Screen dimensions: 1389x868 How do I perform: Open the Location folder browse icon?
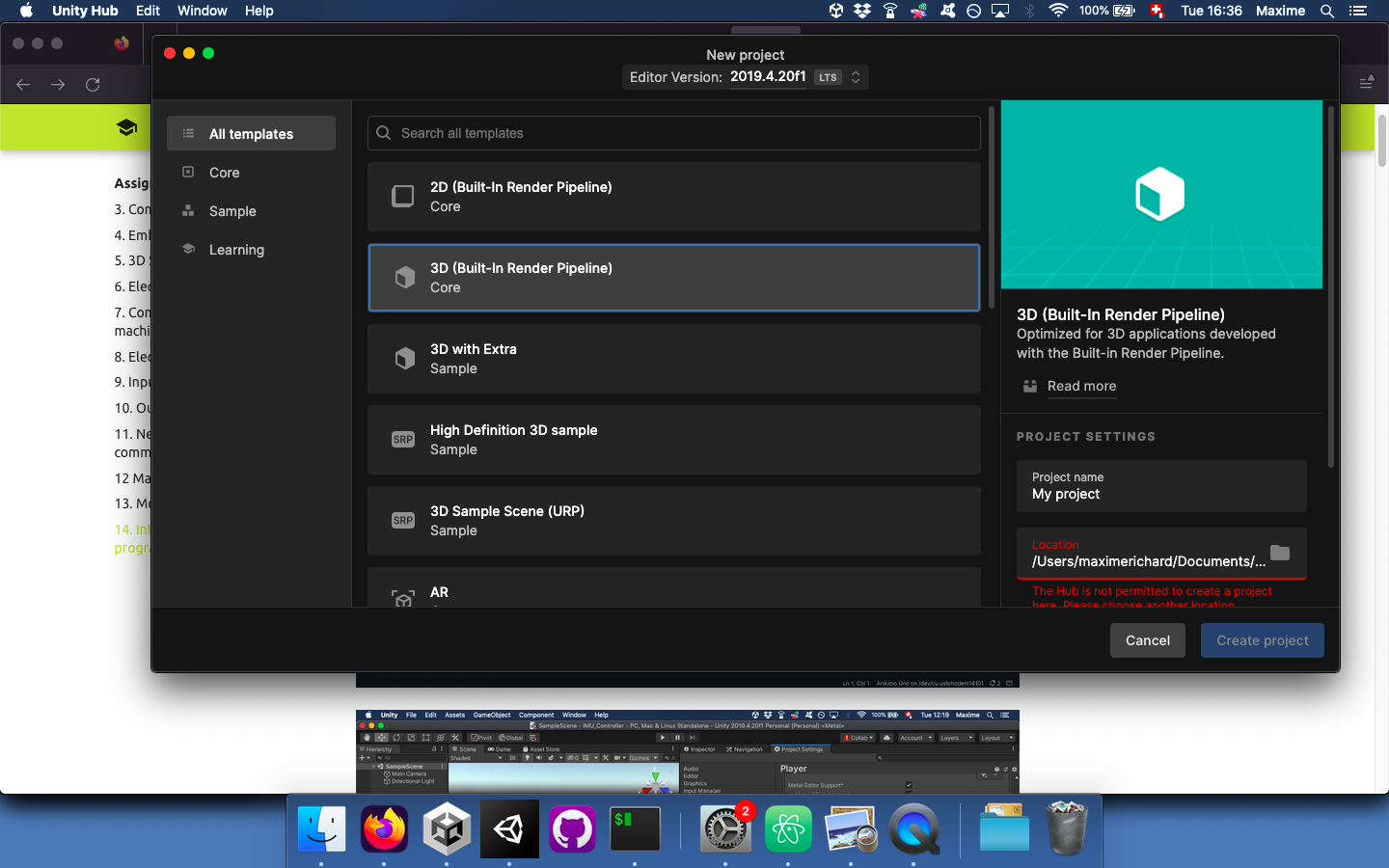(x=1280, y=553)
